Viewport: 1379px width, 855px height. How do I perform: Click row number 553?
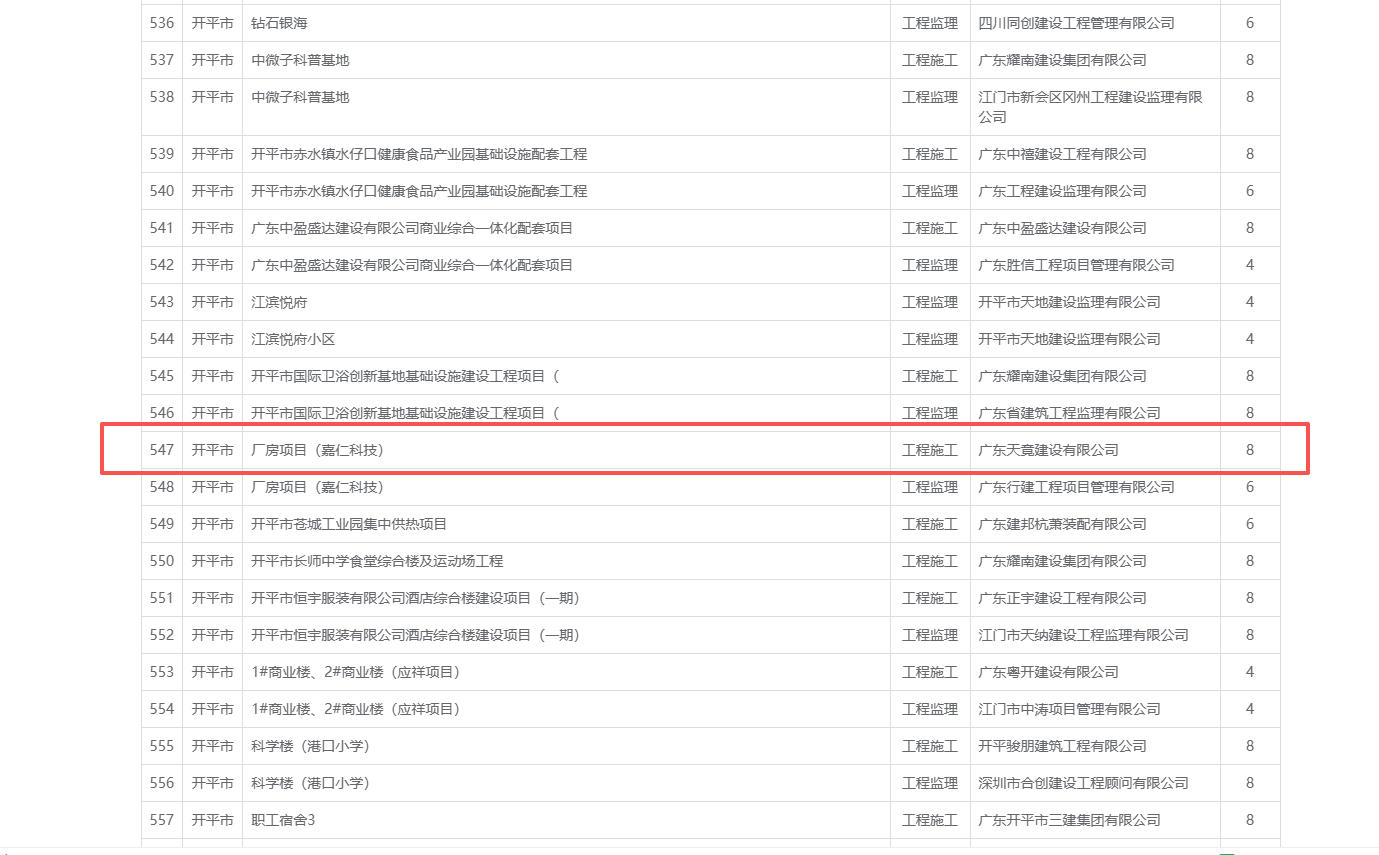coord(162,672)
